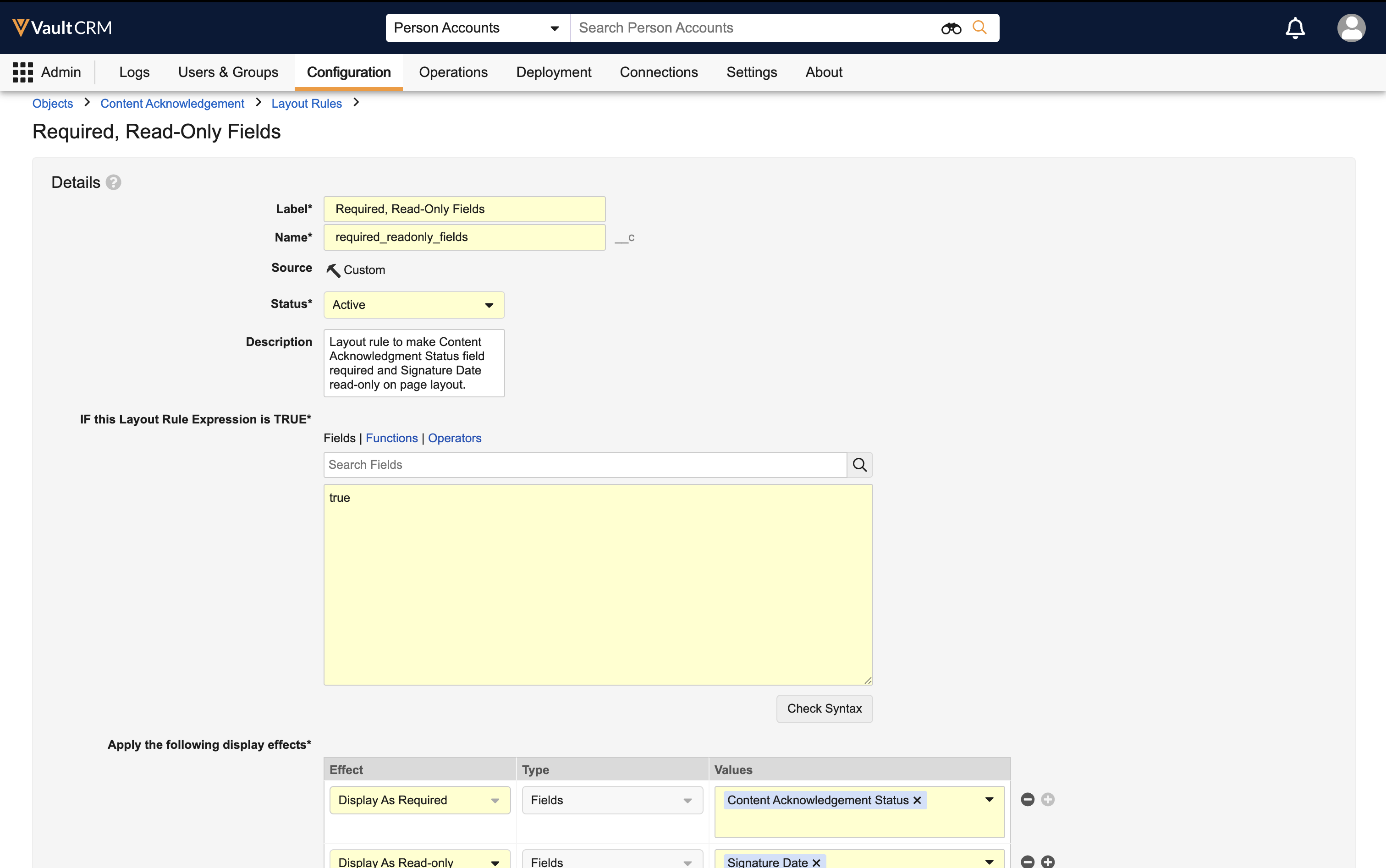Image resolution: width=1386 pixels, height=868 pixels.
Task: Click the orange search magnifier icon
Action: coord(979,27)
